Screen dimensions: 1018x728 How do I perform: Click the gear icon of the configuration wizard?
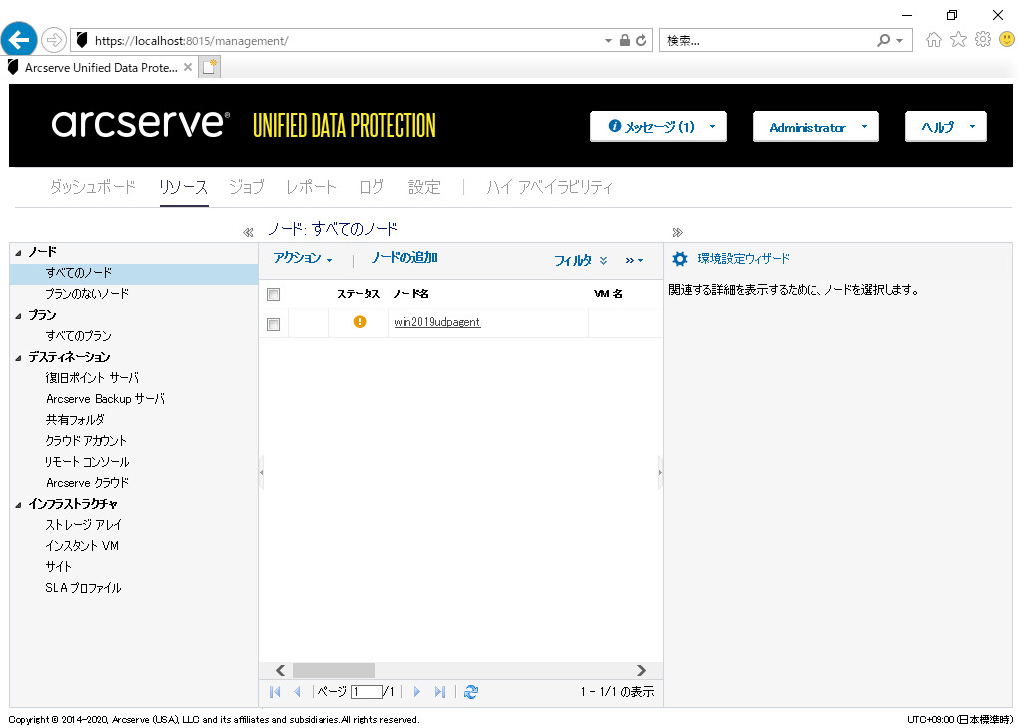680,259
